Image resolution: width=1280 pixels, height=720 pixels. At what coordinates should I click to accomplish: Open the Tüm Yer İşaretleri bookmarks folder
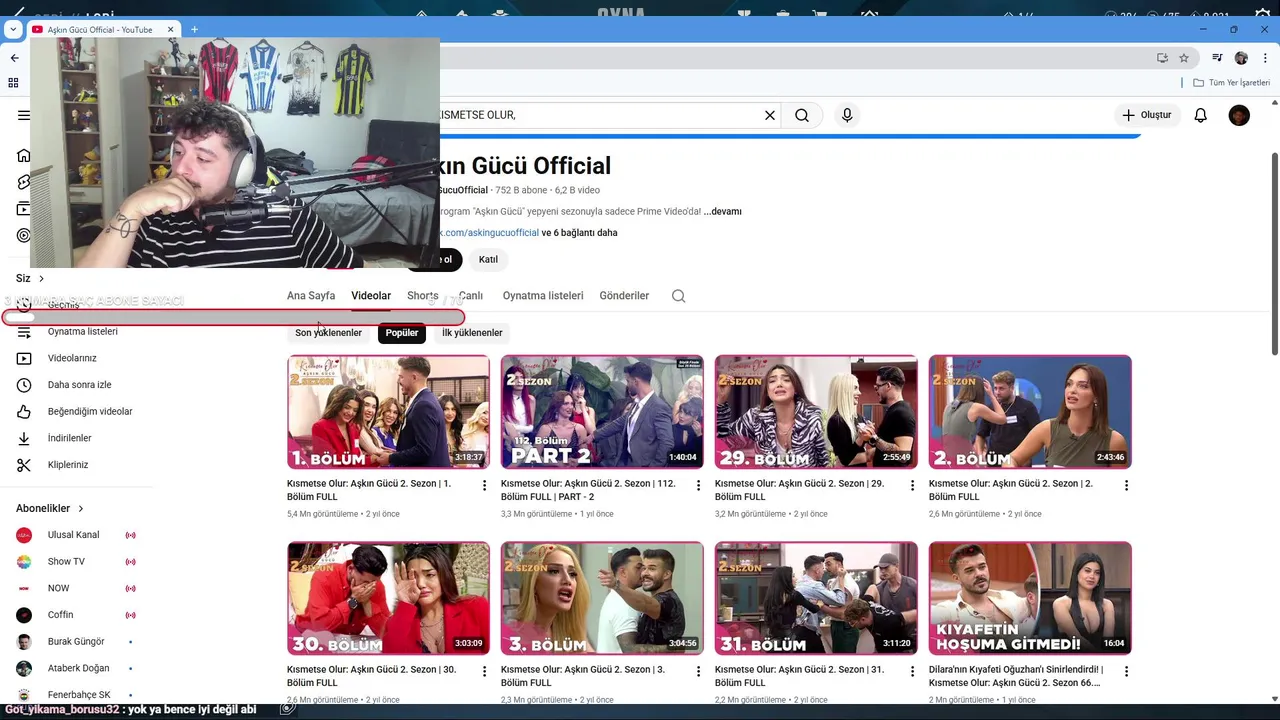(1231, 83)
